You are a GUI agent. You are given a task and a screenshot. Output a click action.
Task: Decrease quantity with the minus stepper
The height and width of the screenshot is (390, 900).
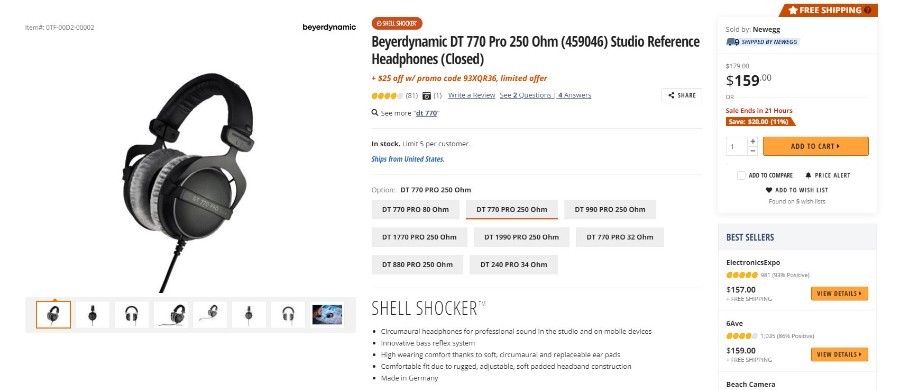tap(752, 150)
